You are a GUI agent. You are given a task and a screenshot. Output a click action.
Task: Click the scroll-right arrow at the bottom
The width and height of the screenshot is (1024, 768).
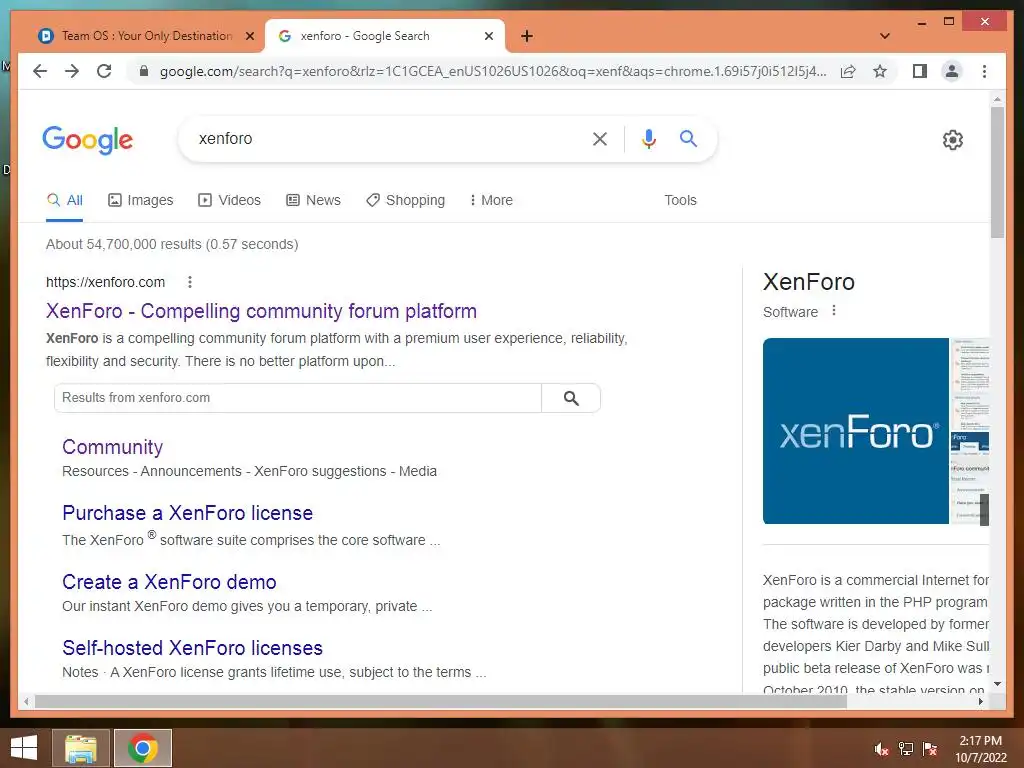click(x=980, y=701)
